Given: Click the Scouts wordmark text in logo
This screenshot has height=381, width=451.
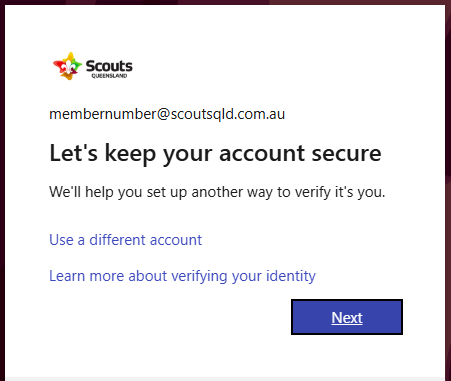Looking at the screenshot, I should point(109,66).
